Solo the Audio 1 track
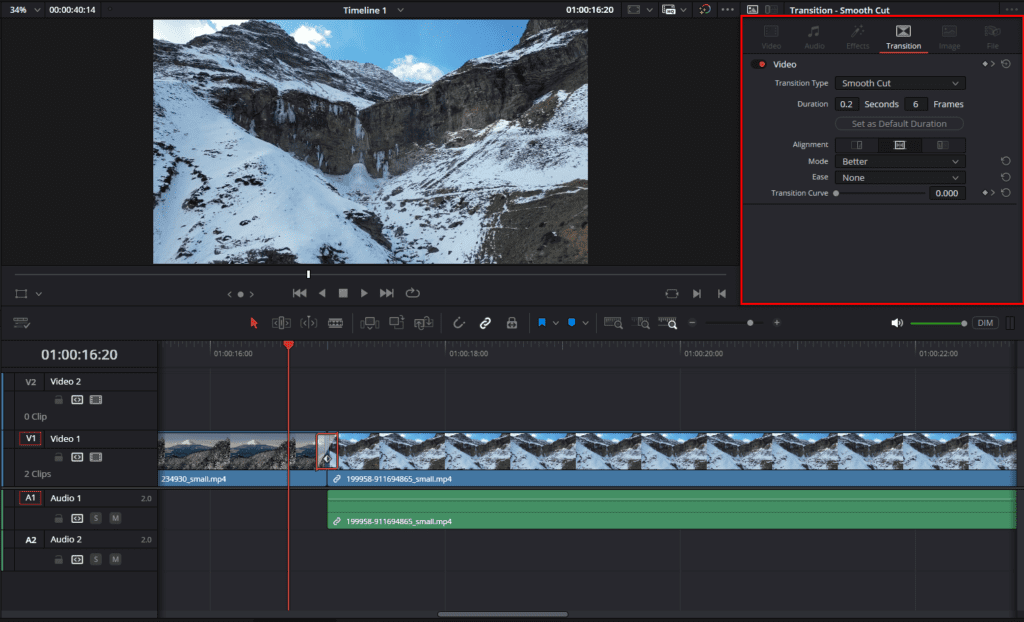Image resolution: width=1024 pixels, height=622 pixels. (x=96, y=518)
